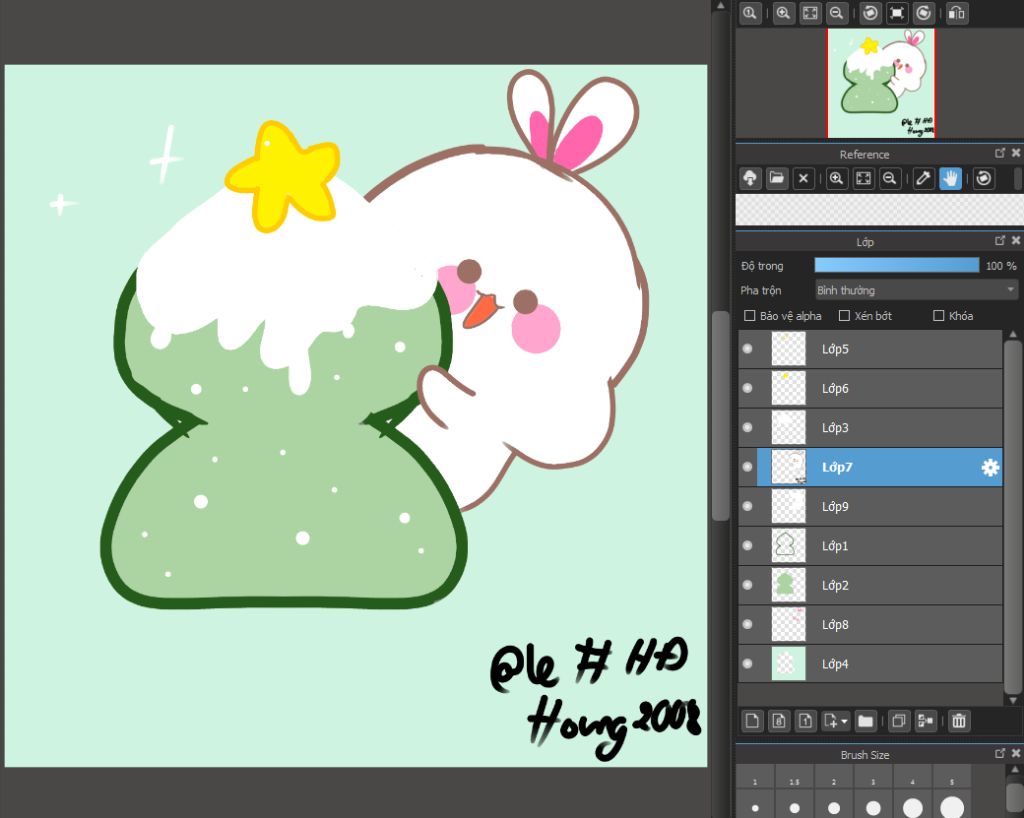Rotate the navigator view left
The width and height of the screenshot is (1024, 818).
tap(870, 13)
